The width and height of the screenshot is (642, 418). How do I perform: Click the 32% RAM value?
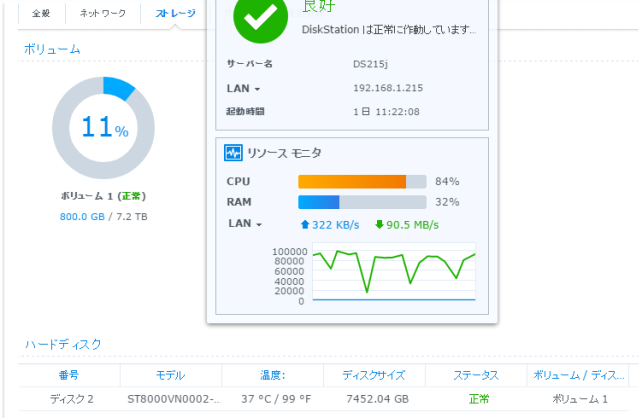[x=447, y=202]
